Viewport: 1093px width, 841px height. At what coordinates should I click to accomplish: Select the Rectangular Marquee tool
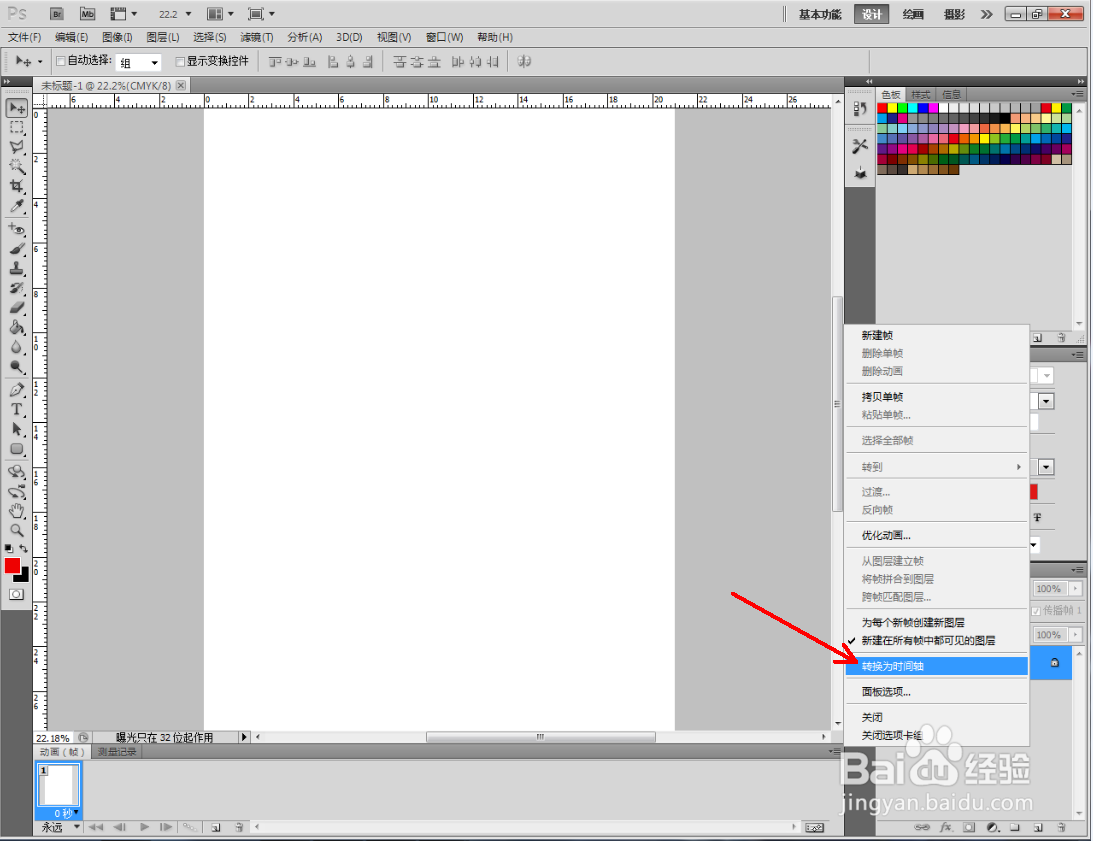[17, 128]
